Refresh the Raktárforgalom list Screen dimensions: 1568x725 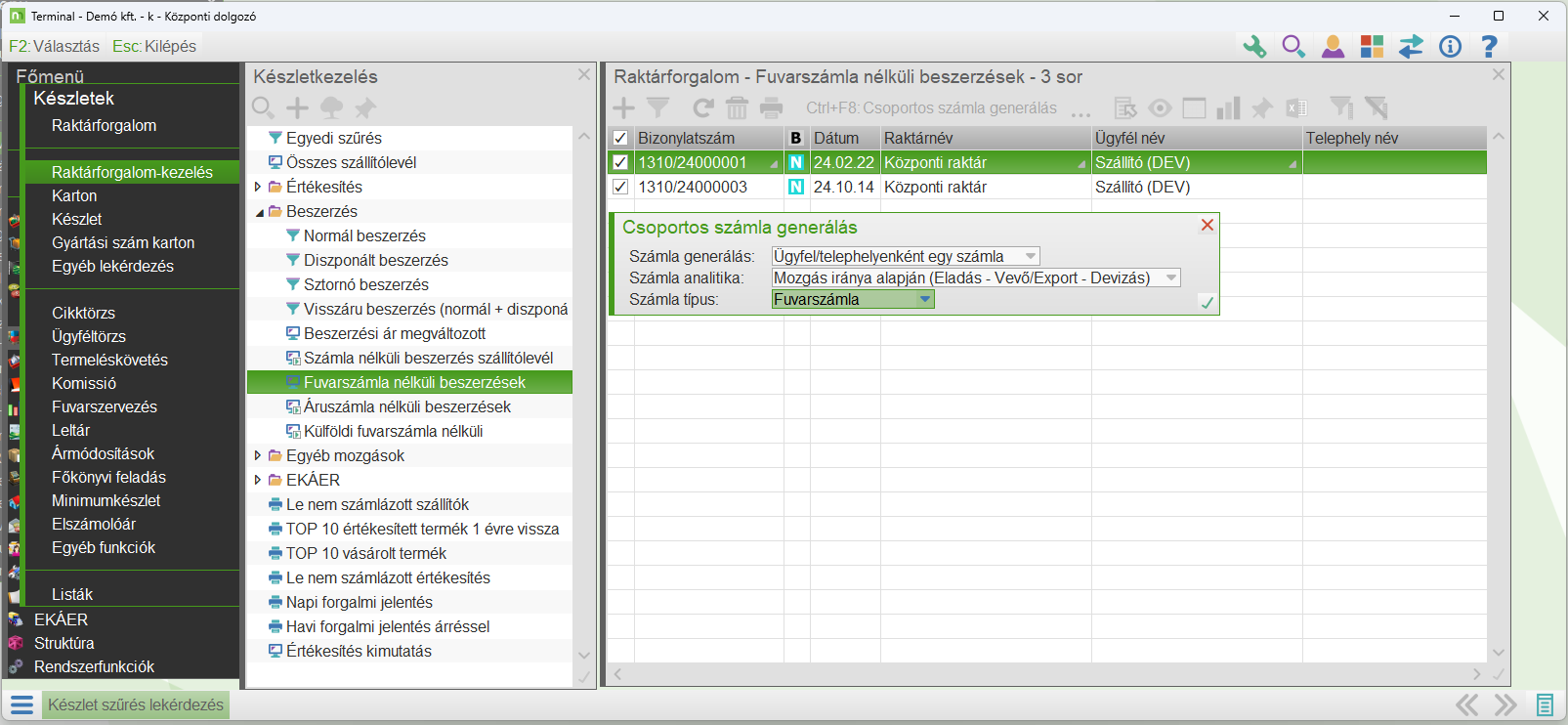702,107
